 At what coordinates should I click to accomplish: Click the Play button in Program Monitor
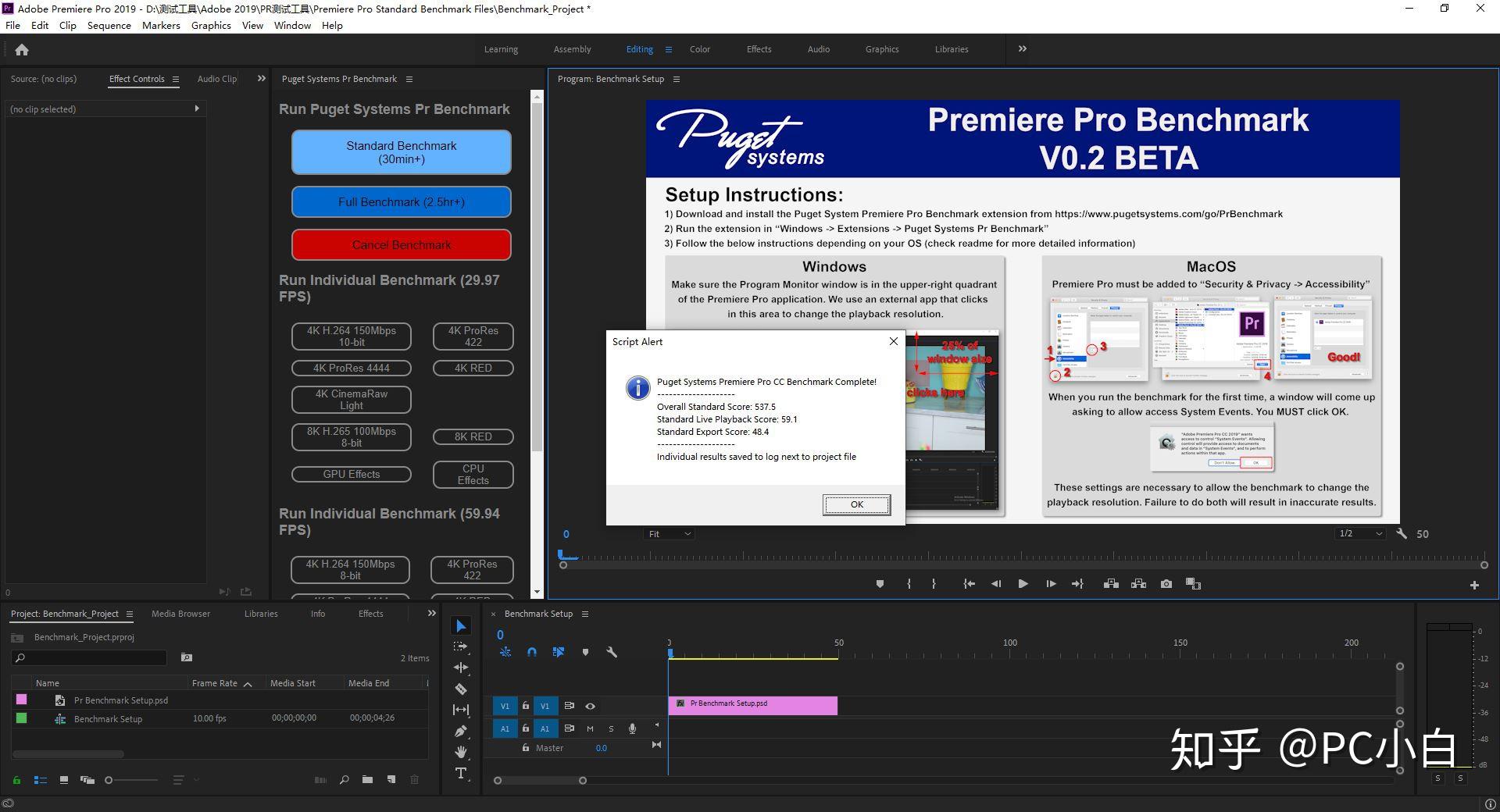point(1023,584)
